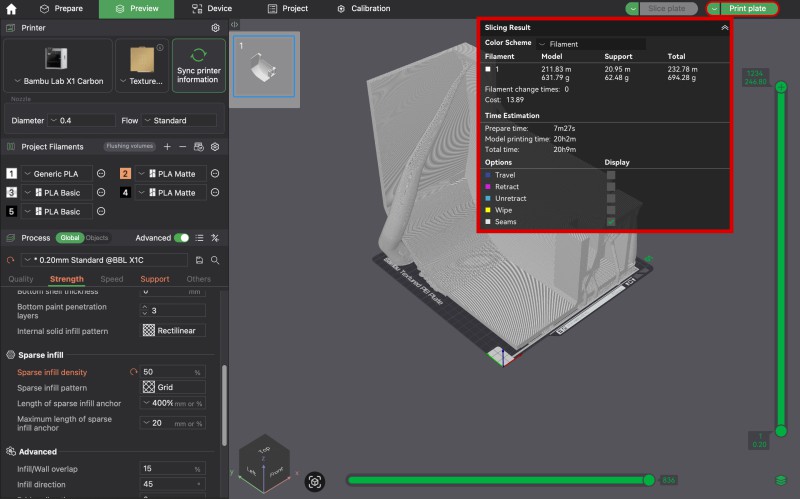Collapse the sidebar with the arrow handle
800x499 pixels.
(x=234, y=24)
